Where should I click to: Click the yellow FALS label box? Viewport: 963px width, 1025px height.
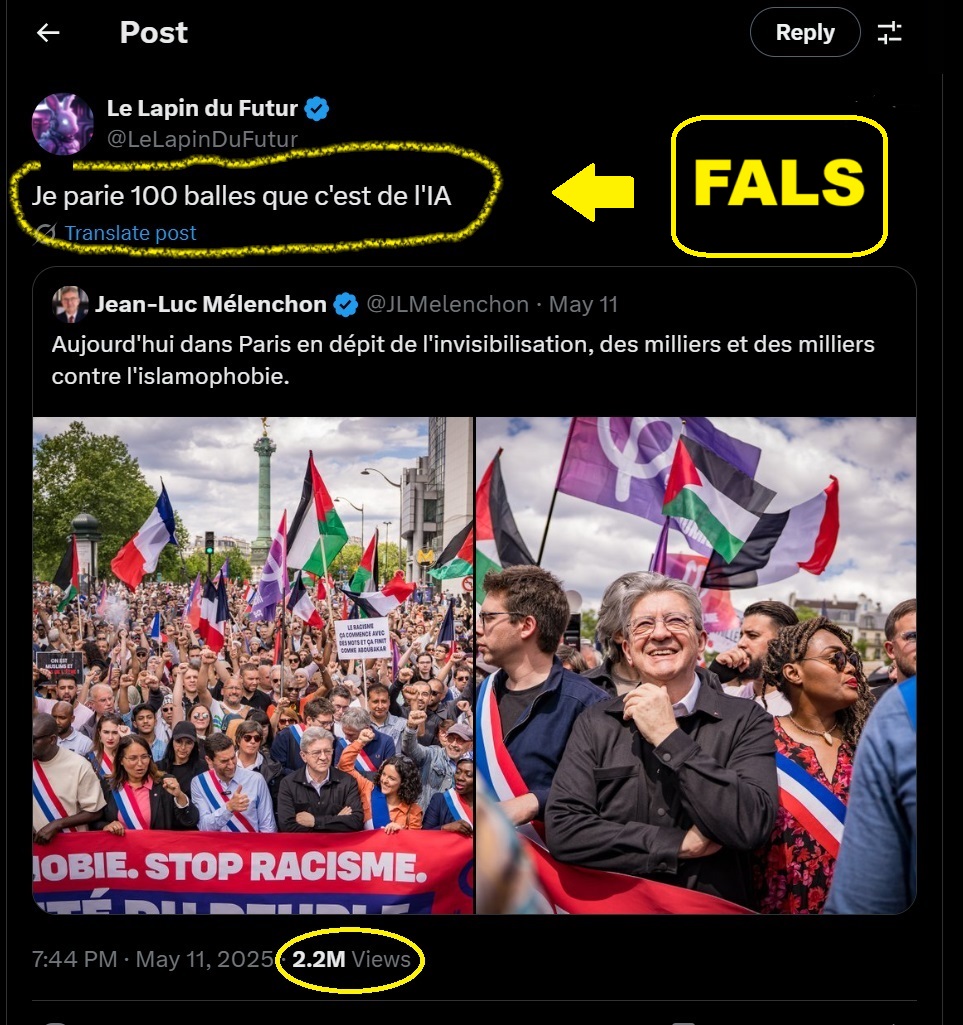click(779, 186)
